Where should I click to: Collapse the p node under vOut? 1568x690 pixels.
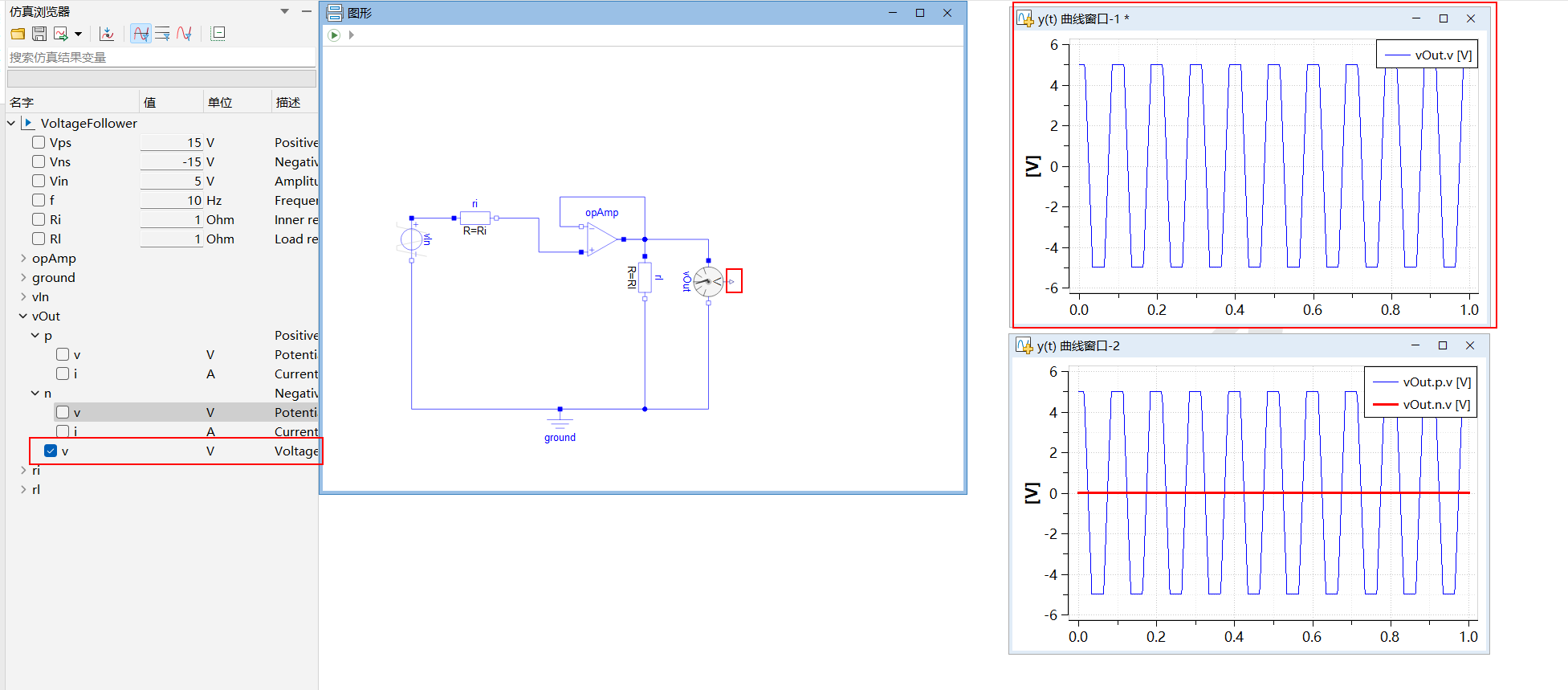35,335
